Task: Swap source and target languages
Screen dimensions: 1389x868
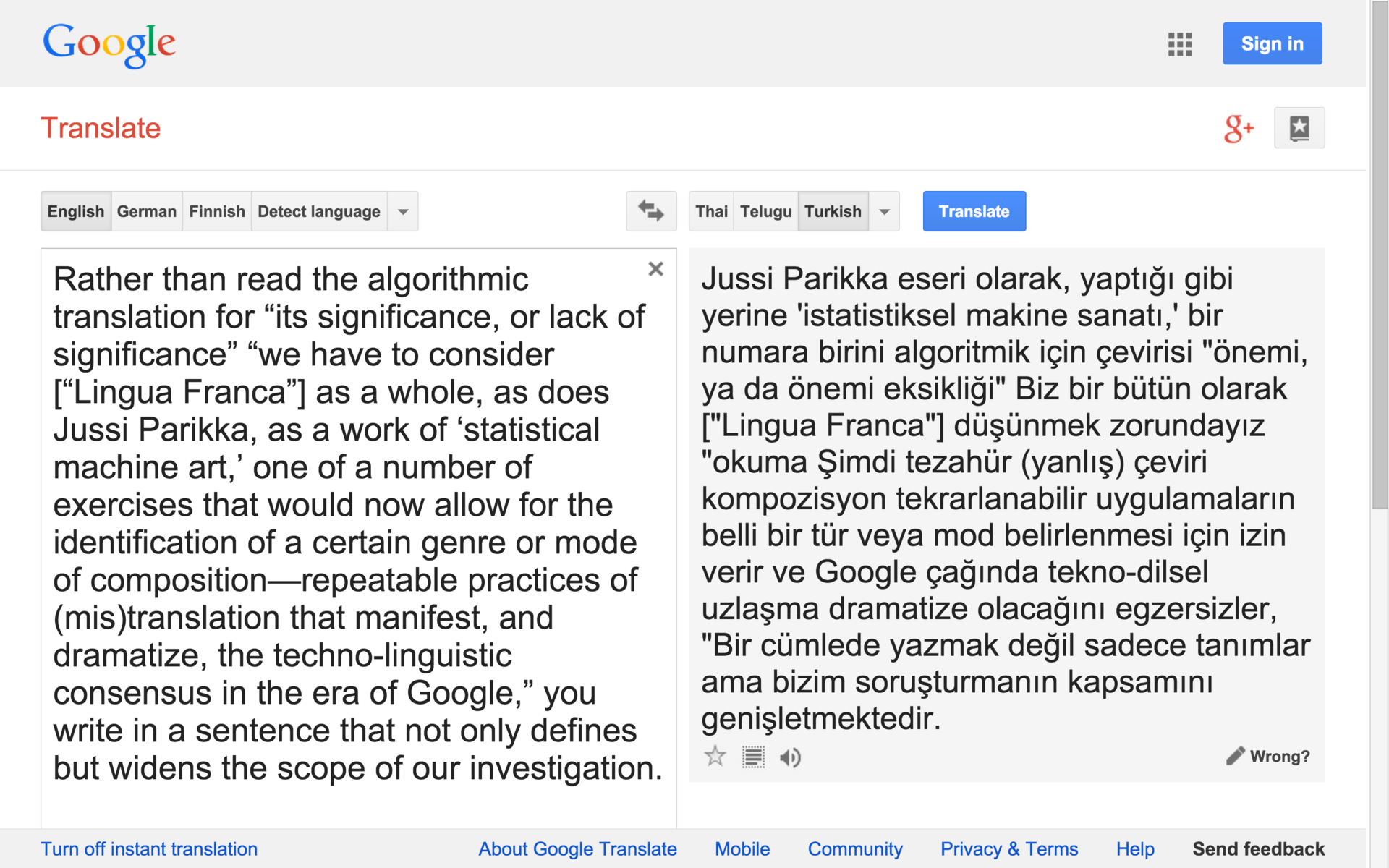Action: point(650,211)
